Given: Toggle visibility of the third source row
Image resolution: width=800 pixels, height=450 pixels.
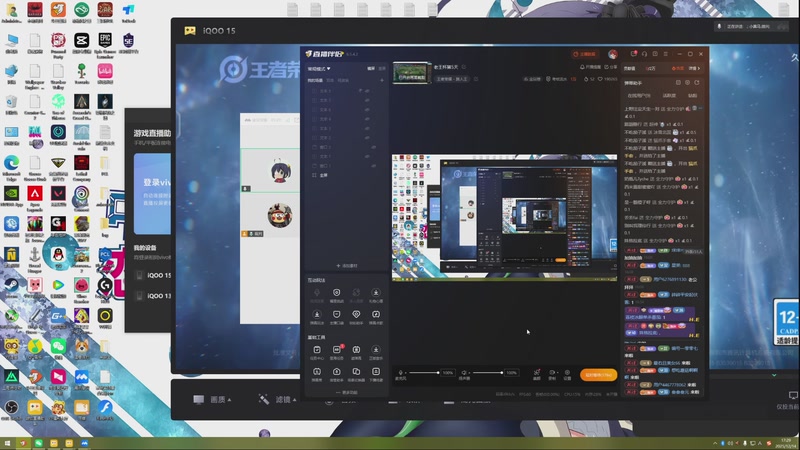Looking at the screenshot, I should (x=366, y=110).
